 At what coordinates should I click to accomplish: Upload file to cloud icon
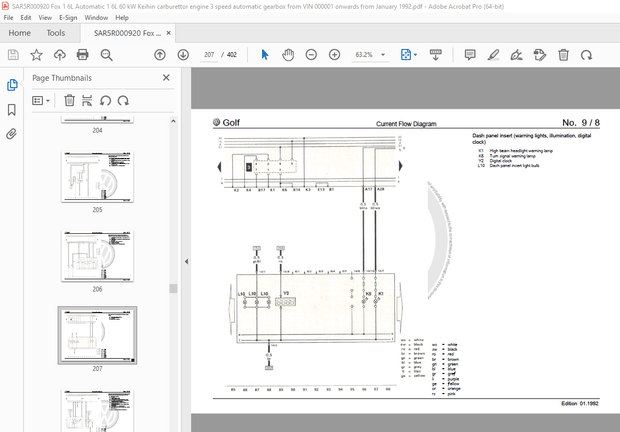click(x=60, y=55)
